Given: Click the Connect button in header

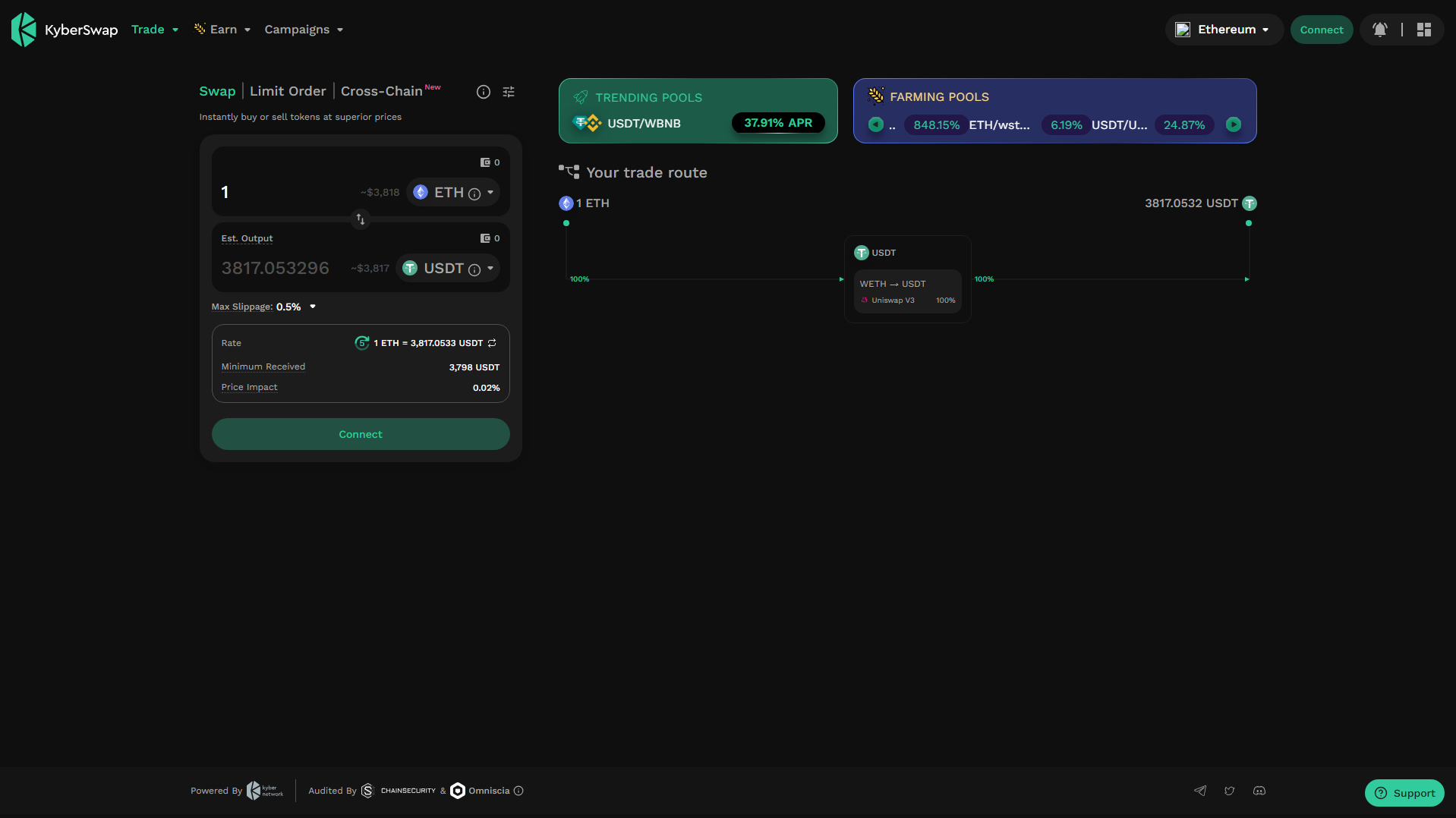Looking at the screenshot, I should [x=1322, y=30].
